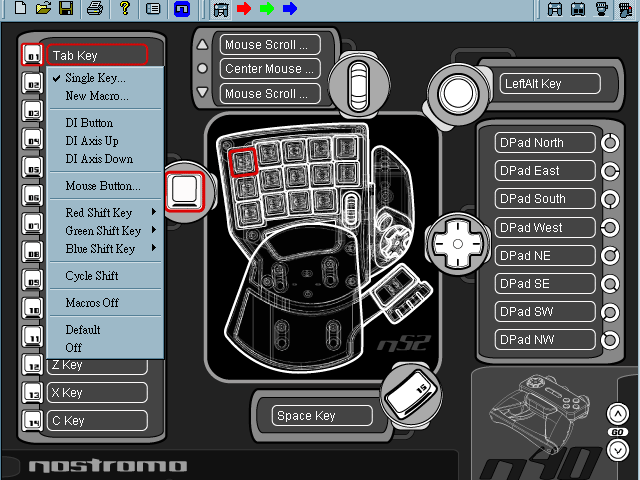Open the Space Key assignment field
This screenshot has width=640, height=480.
point(322,416)
